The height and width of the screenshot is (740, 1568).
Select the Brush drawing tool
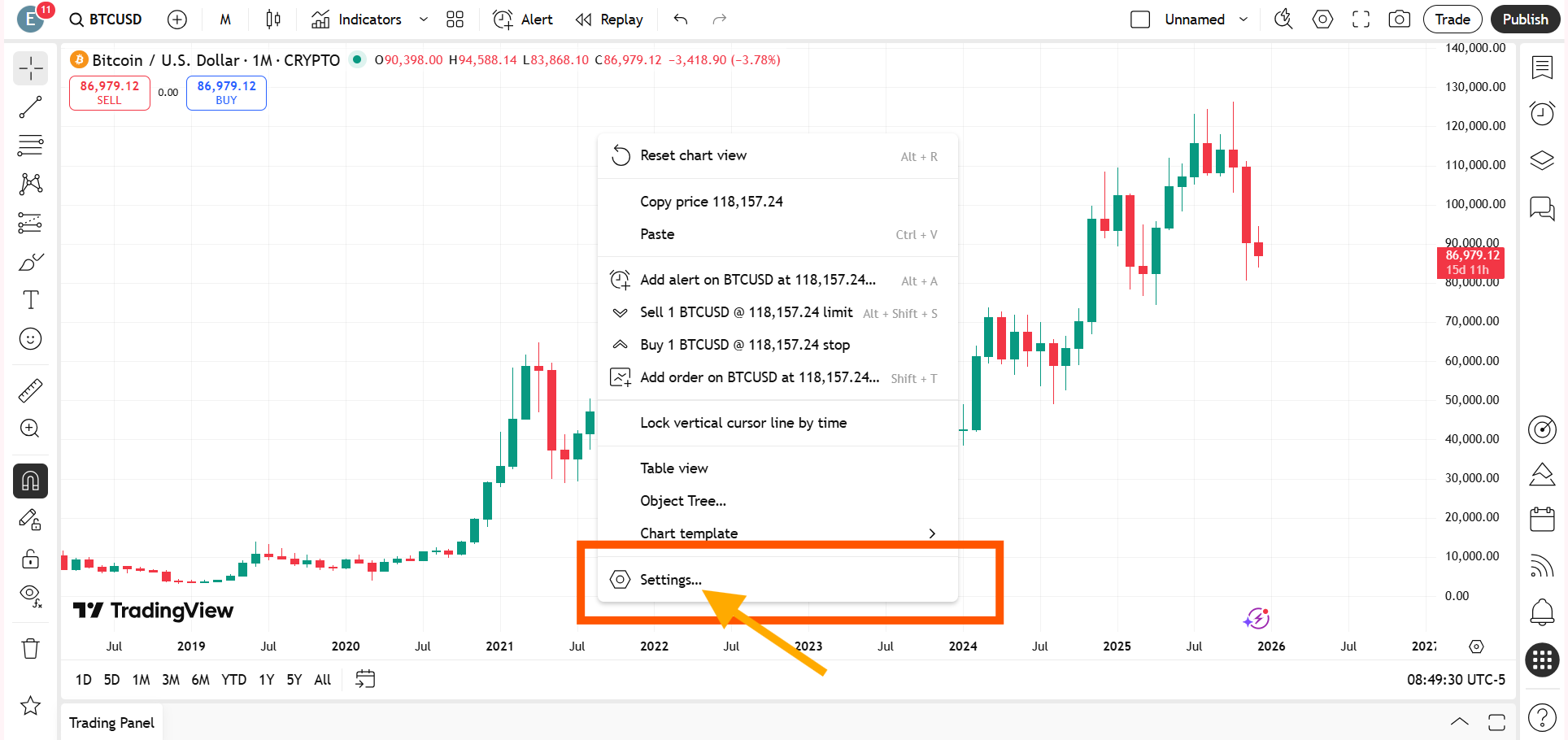[30, 262]
